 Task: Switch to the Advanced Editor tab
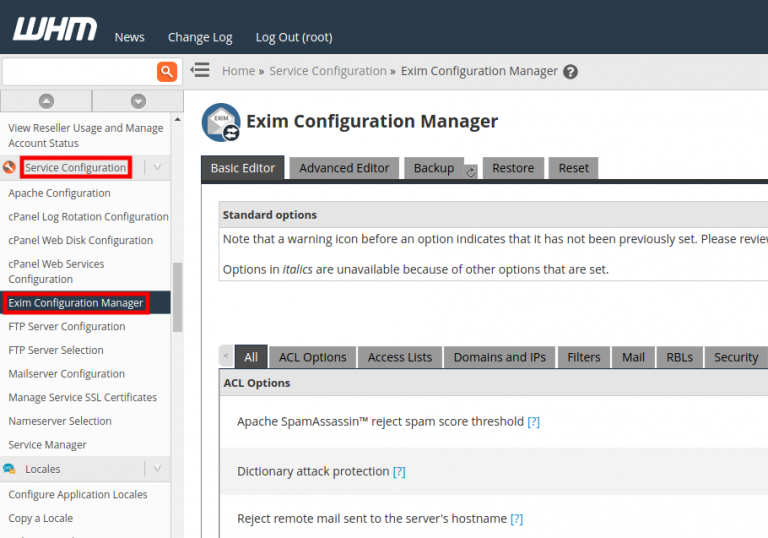coord(344,168)
